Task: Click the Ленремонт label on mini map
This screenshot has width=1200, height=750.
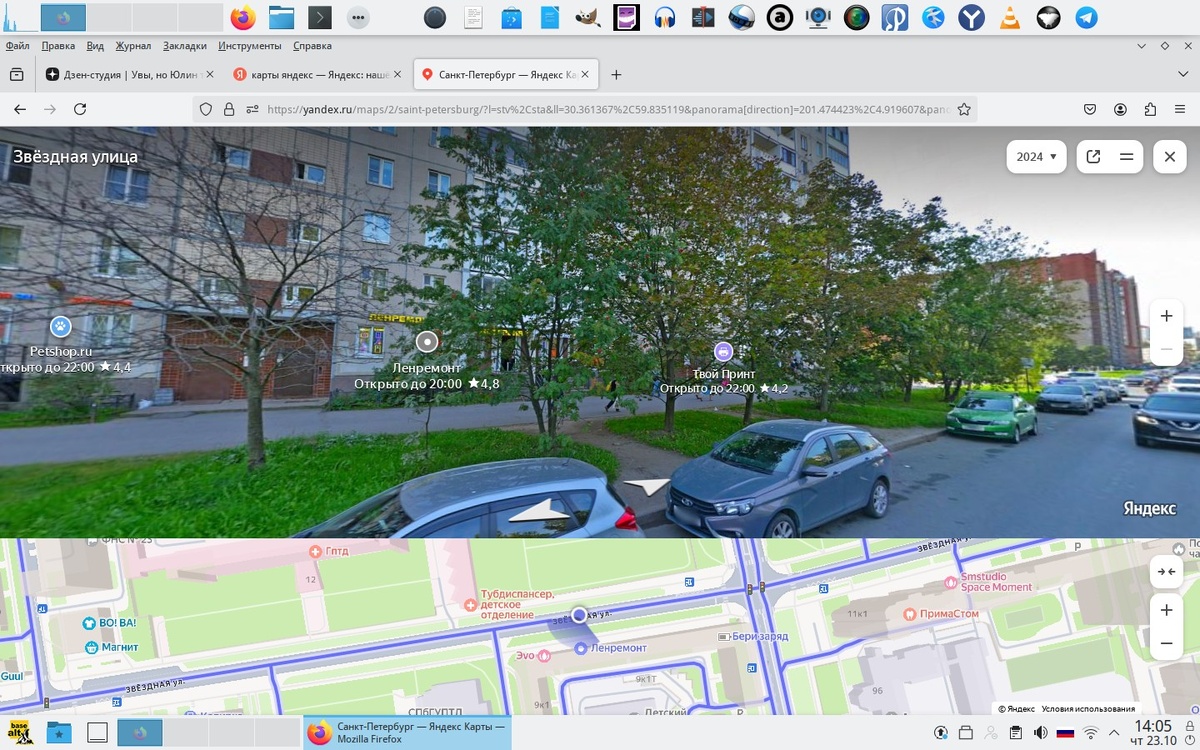Action: [618, 648]
